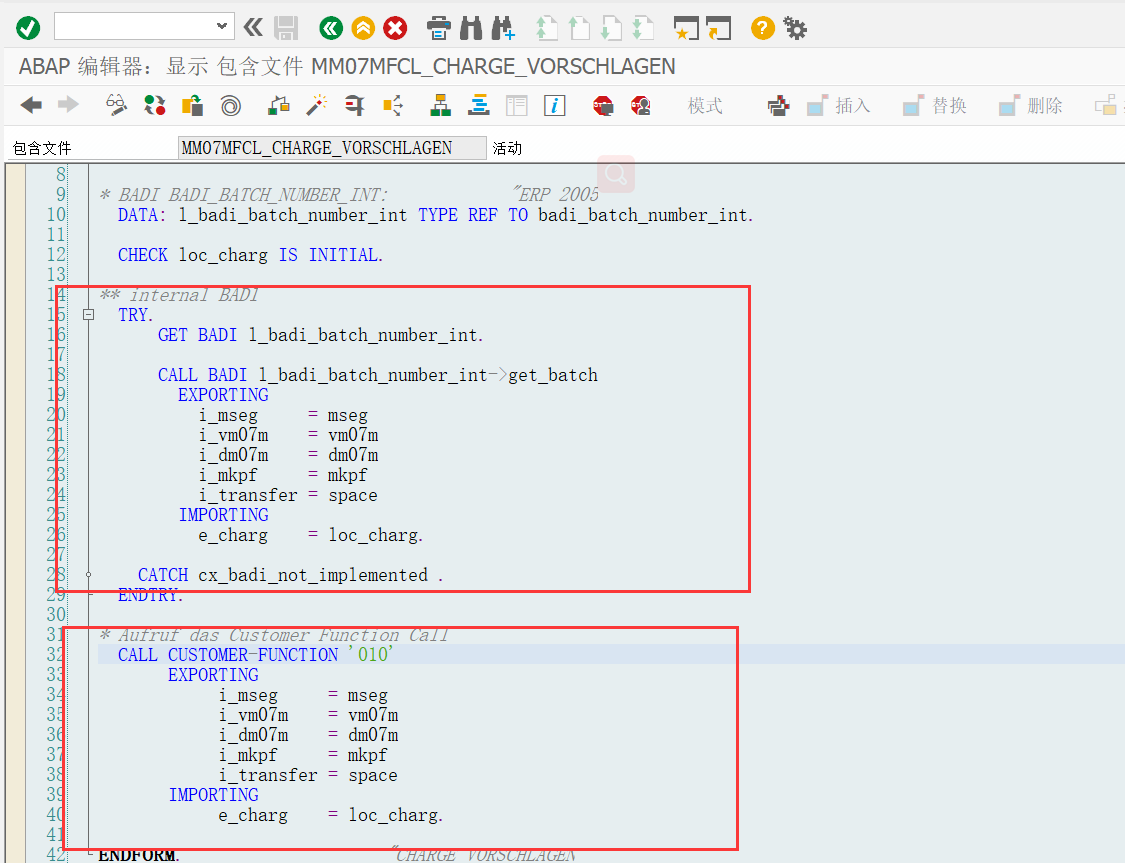
Task: Click the Test/Execute icon
Action: (x=354, y=105)
